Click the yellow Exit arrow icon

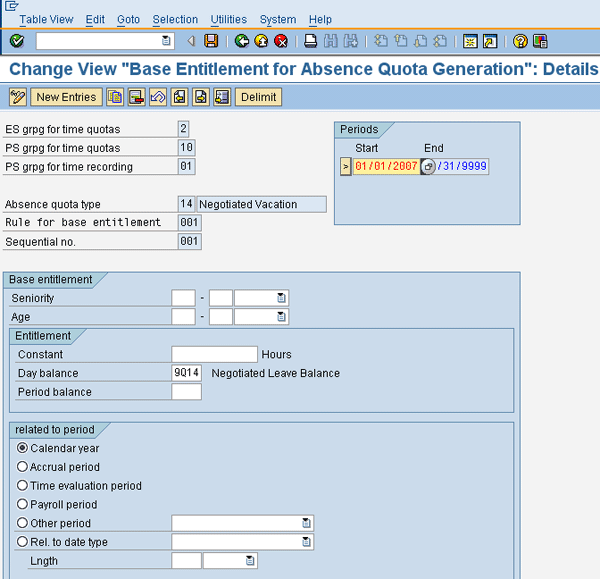coord(261,41)
